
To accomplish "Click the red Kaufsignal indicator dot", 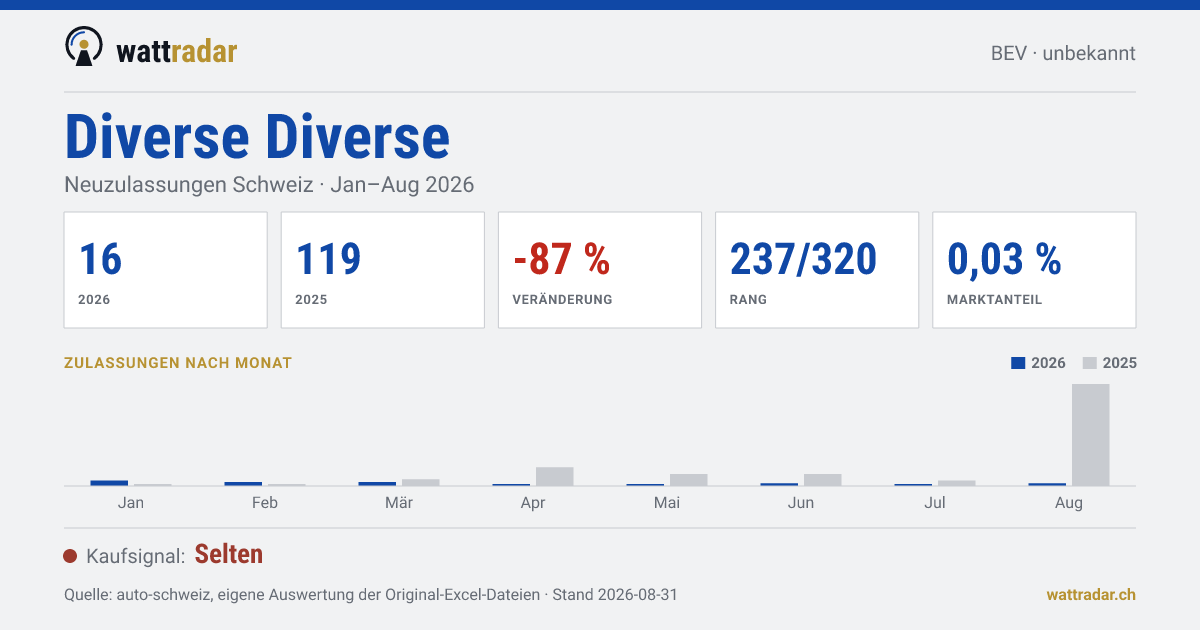I will 70,556.
